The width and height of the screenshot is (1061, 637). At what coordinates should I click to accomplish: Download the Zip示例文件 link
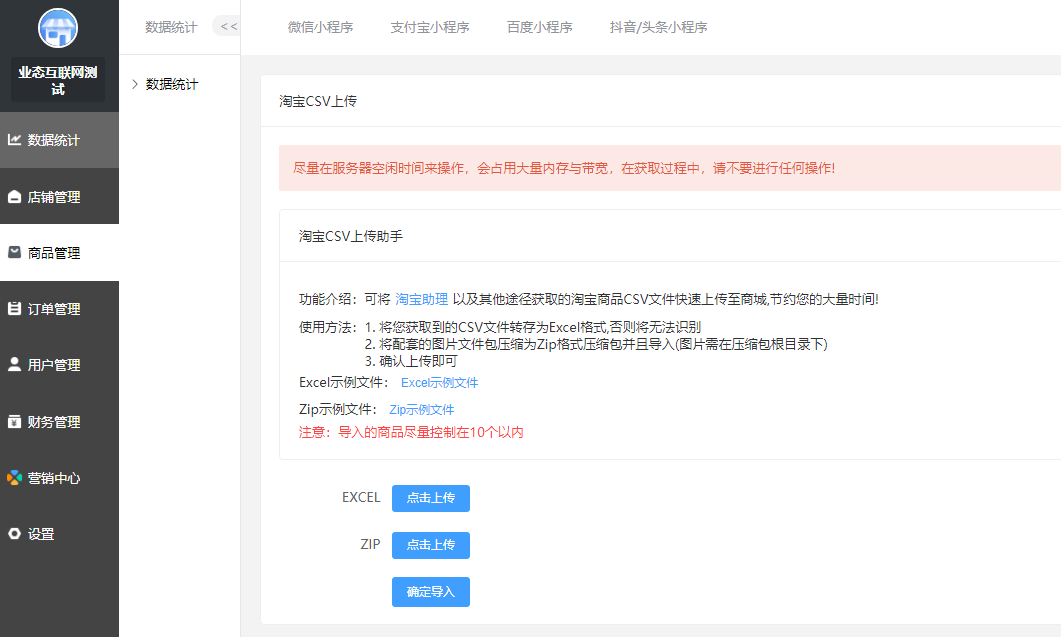422,410
